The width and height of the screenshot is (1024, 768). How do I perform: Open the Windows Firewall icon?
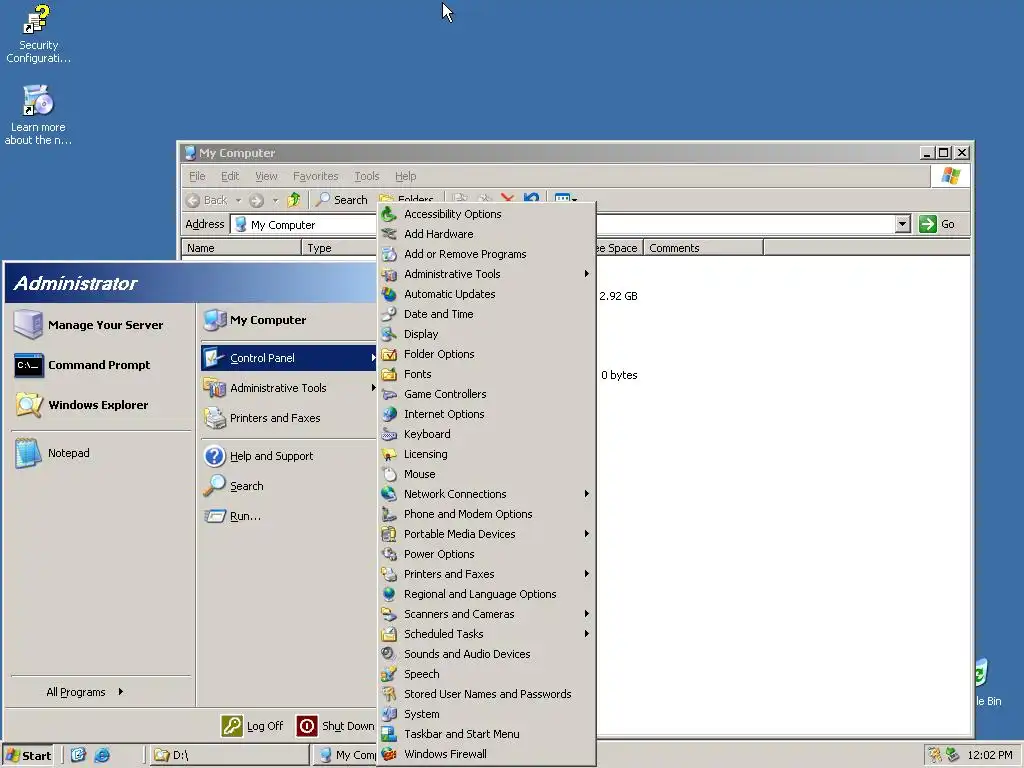(x=389, y=754)
